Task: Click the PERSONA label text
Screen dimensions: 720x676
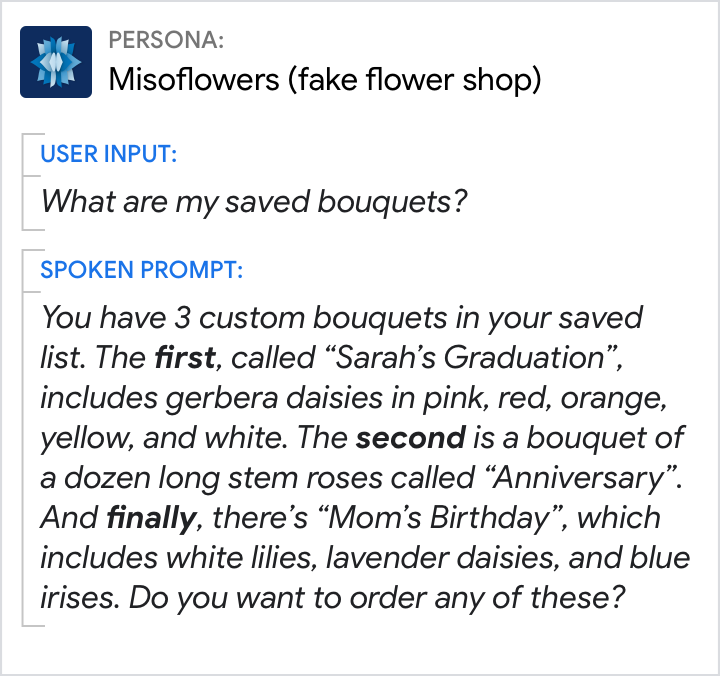Action: pyautogui.click(x=166, y=41)
